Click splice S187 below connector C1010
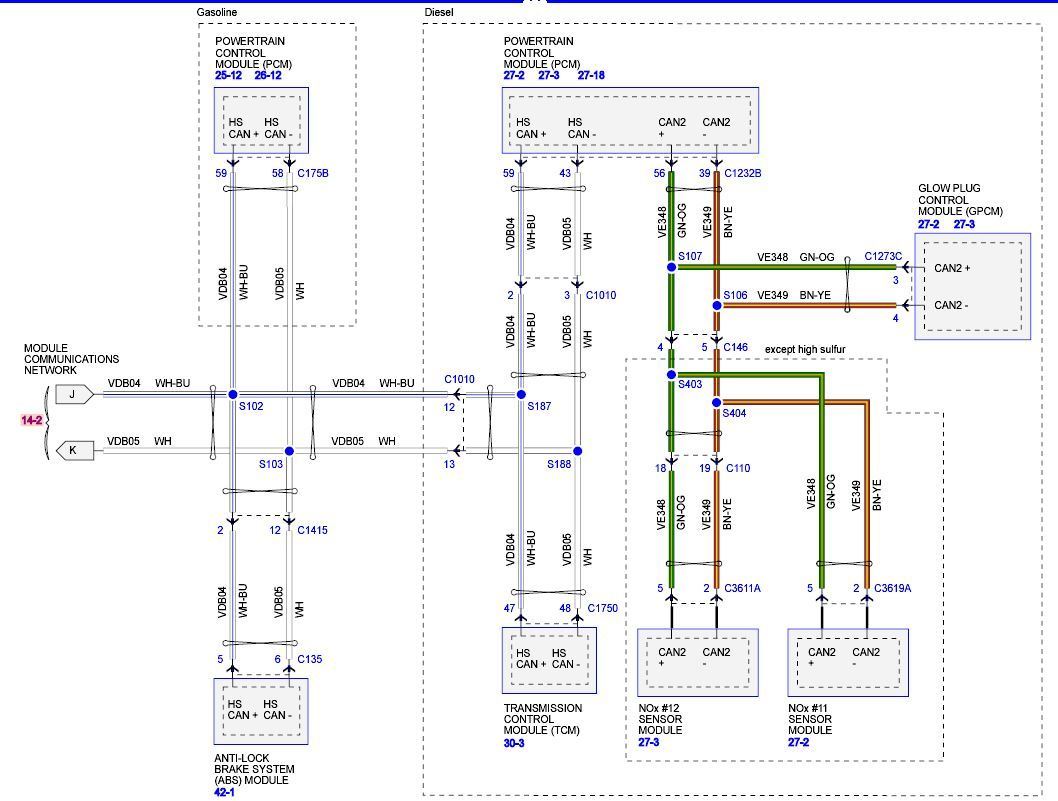The image size is (1058, 801). point(520,393)
